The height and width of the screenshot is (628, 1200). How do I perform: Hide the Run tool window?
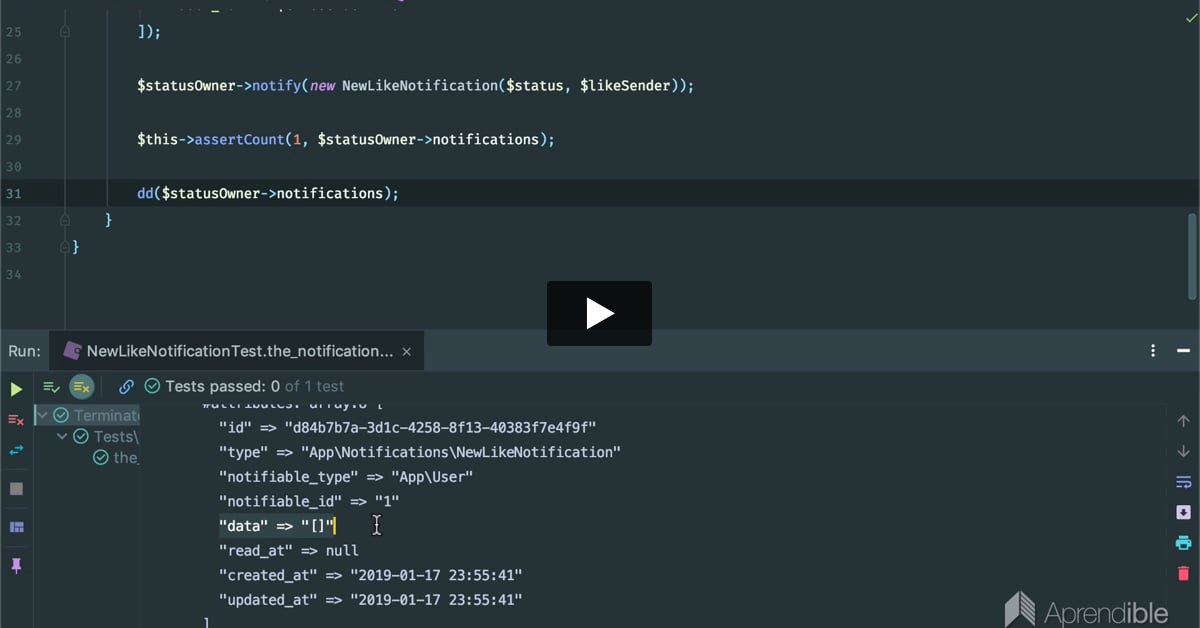[1183, 351]
